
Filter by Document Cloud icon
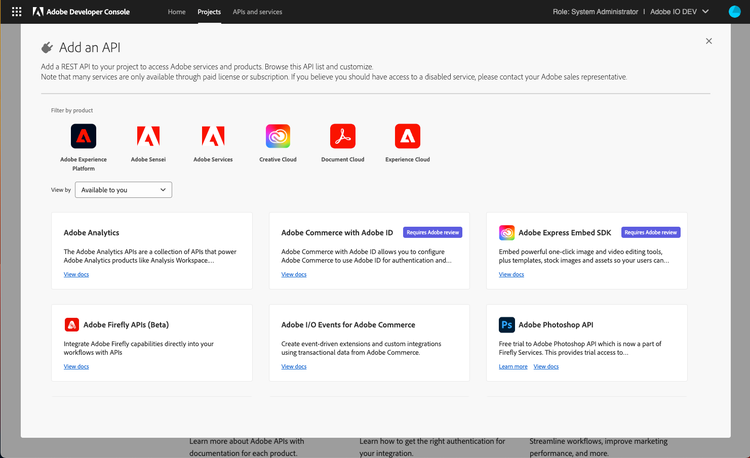(x=342, y=136)
